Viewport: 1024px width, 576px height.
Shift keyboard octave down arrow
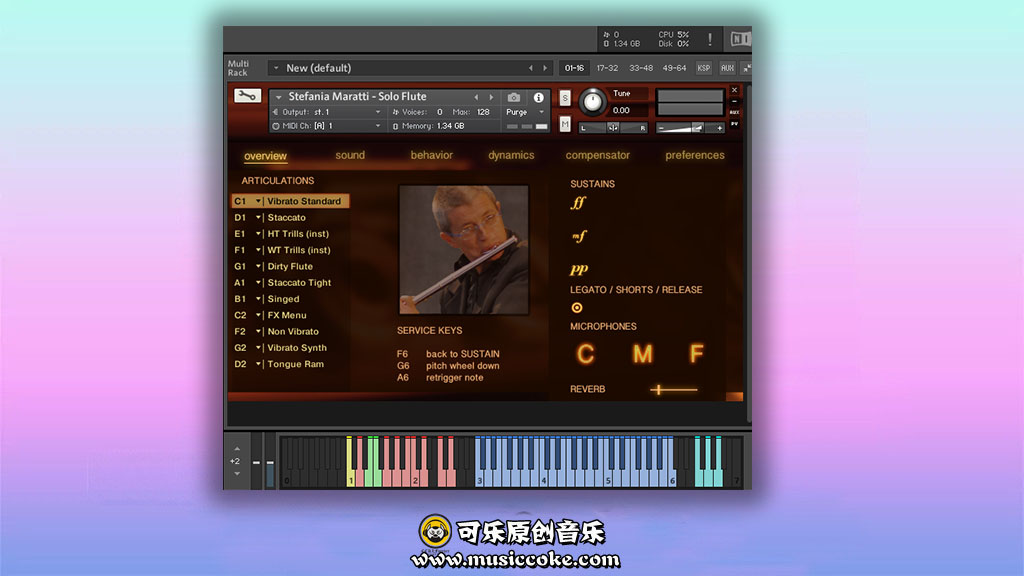coord(237,473)
